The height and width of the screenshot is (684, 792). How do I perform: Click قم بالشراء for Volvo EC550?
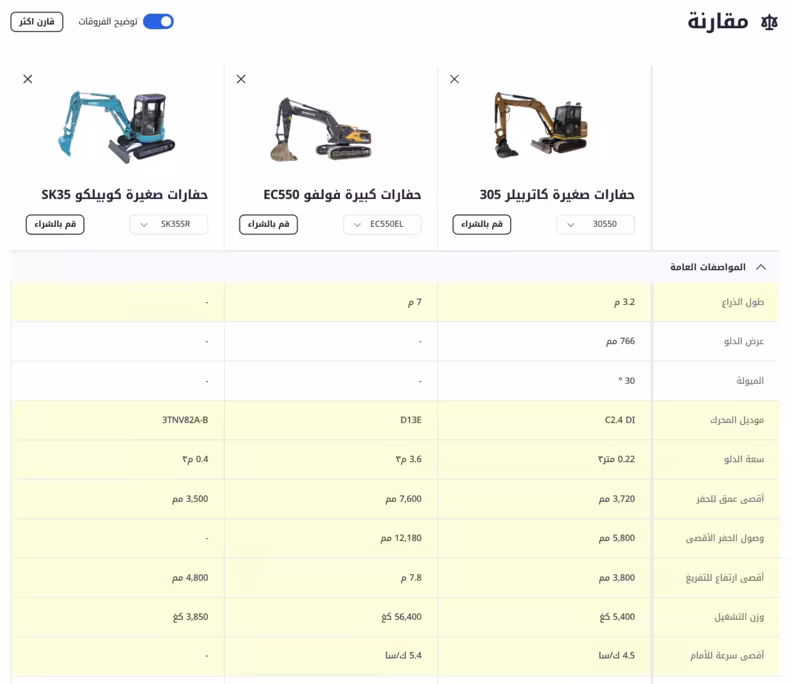point(268,224)
